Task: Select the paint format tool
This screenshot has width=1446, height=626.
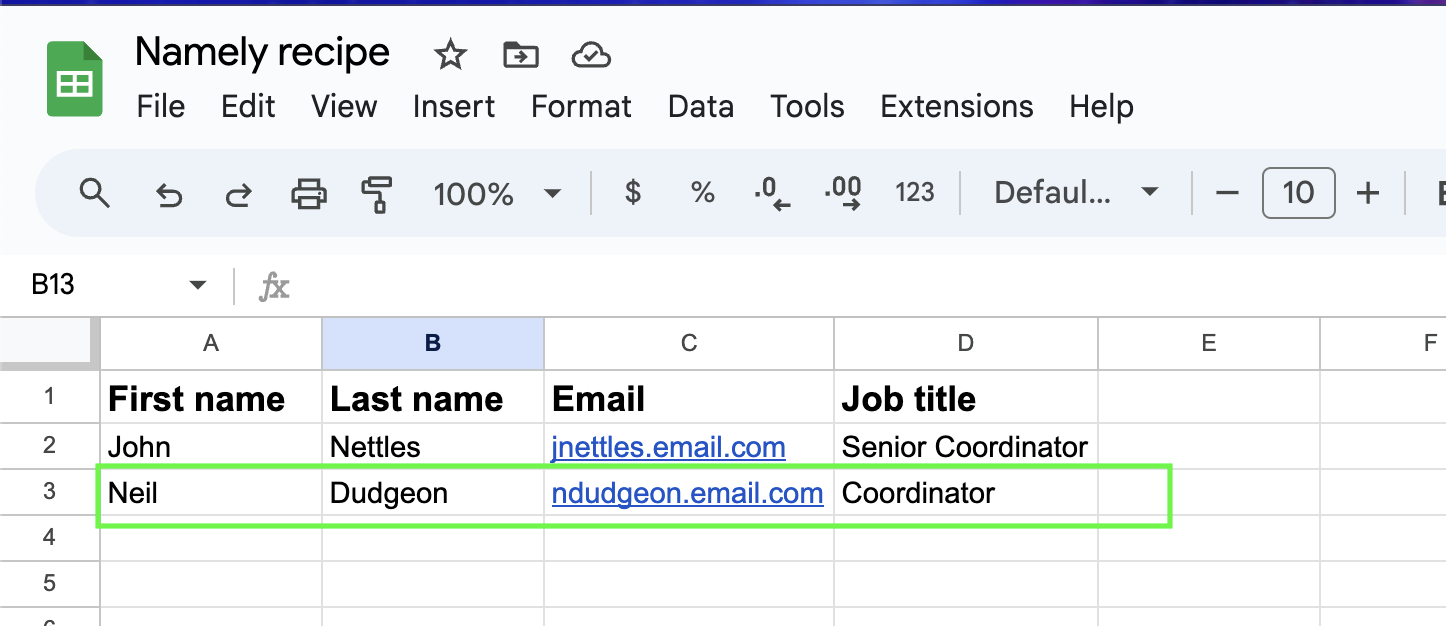Action: [x=377, y=192]
